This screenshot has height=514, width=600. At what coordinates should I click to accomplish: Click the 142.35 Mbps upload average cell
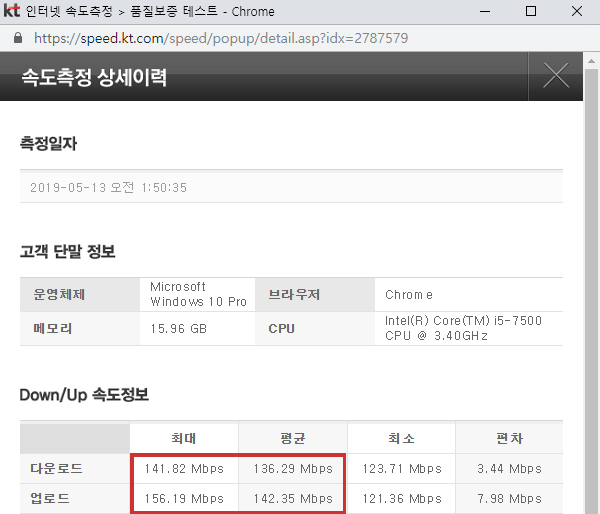point(293,499)
